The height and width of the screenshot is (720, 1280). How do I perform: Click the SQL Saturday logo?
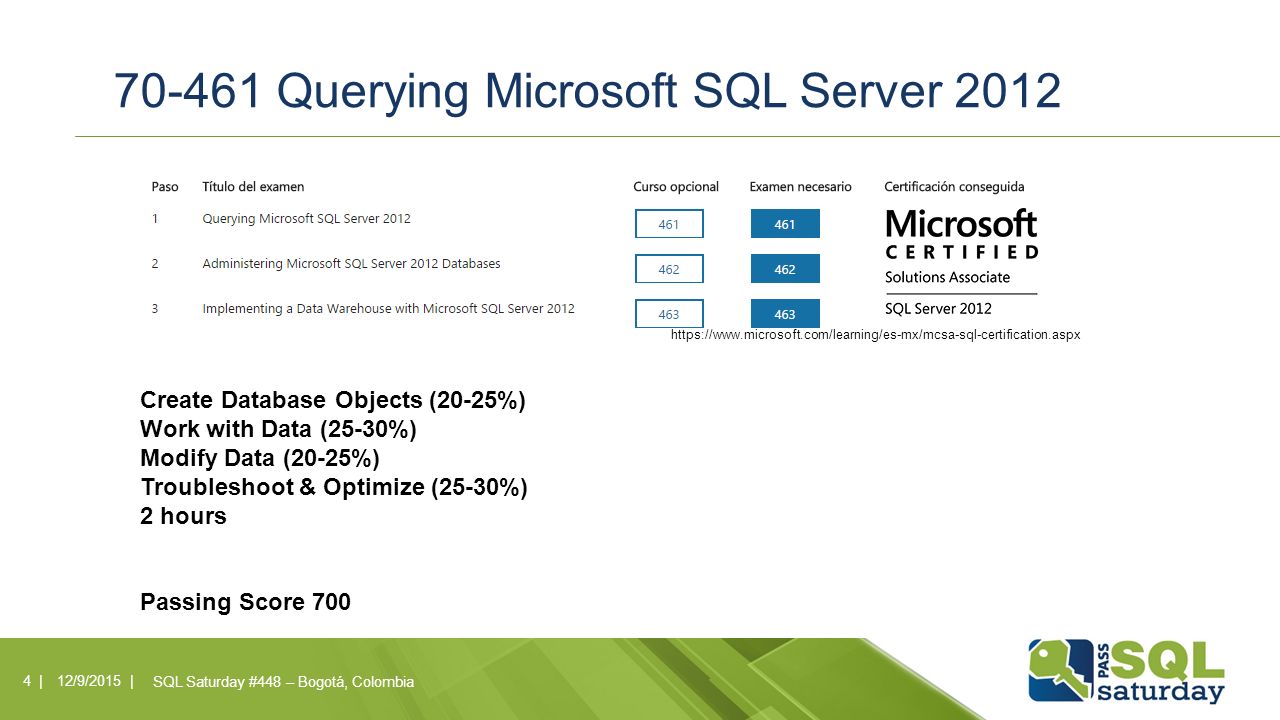point(1126,671)
